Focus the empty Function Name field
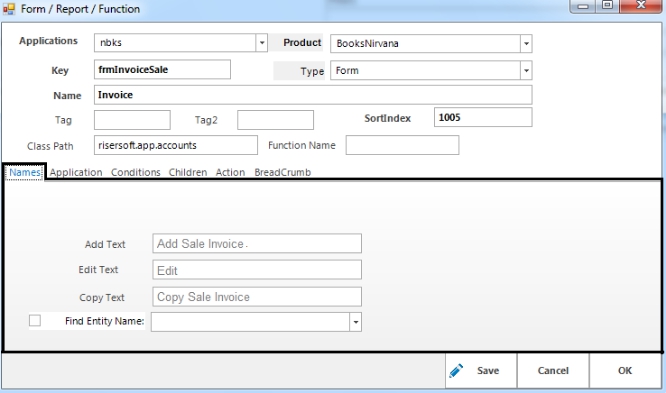 click(402, 145)
